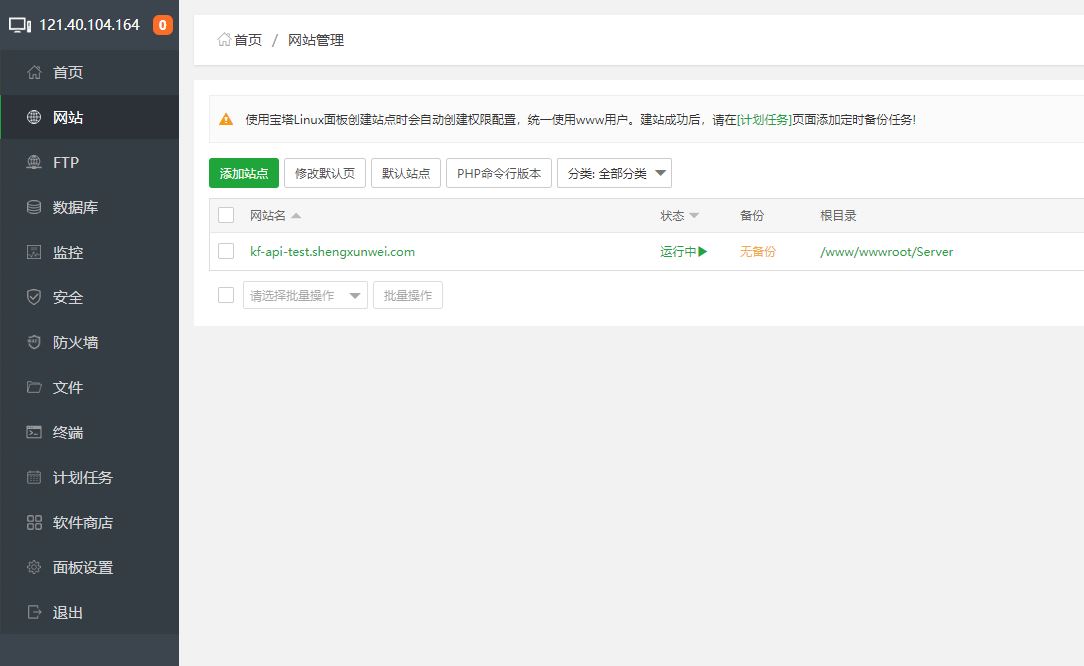Click the notification badge next to the IP
1084x666 pixels.
162,25
